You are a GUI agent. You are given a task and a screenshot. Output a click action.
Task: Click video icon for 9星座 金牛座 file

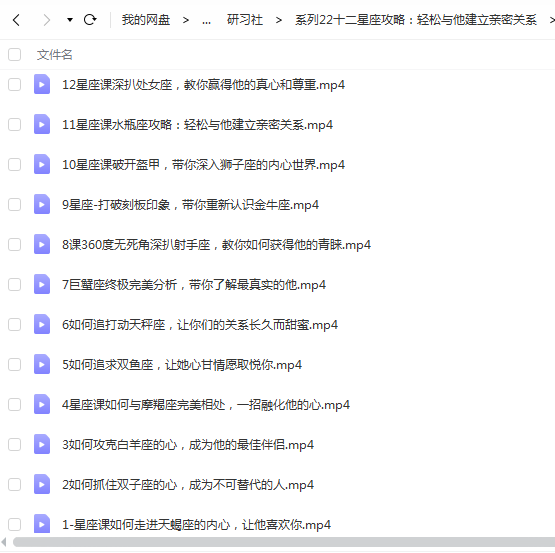click(42, 204)
